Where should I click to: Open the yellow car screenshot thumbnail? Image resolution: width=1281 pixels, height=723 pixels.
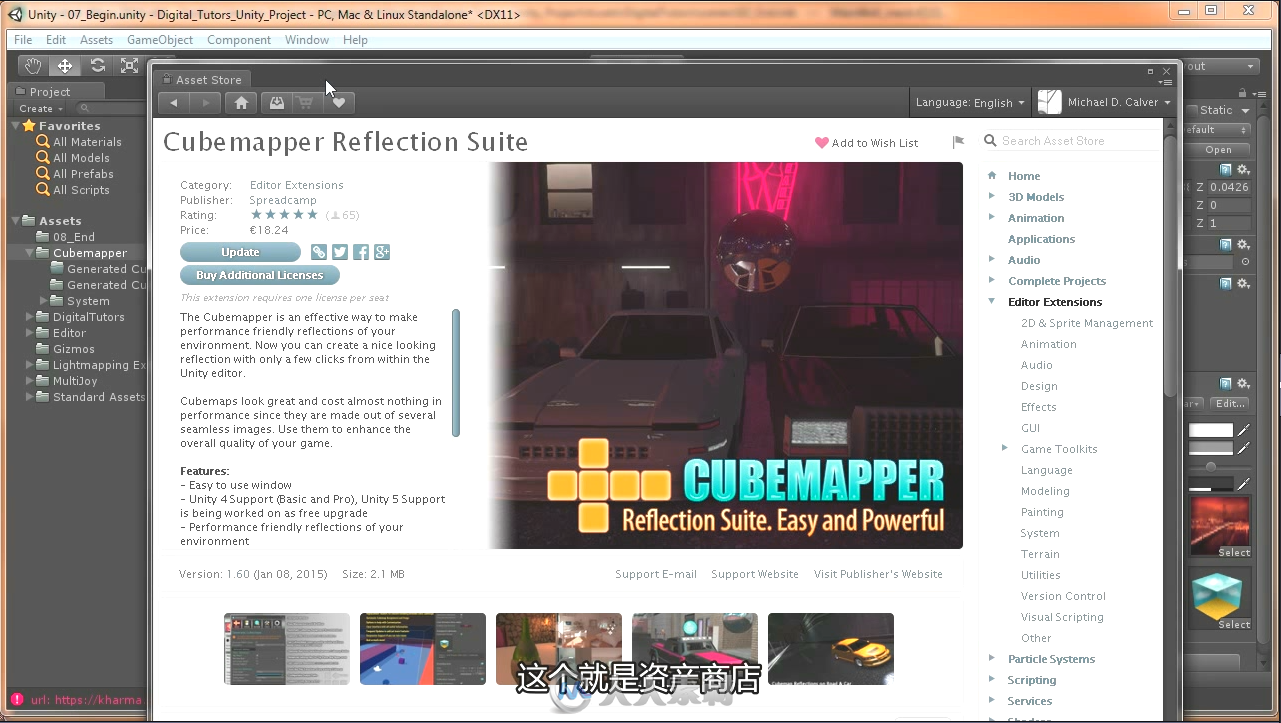click(x=831, y=649)
